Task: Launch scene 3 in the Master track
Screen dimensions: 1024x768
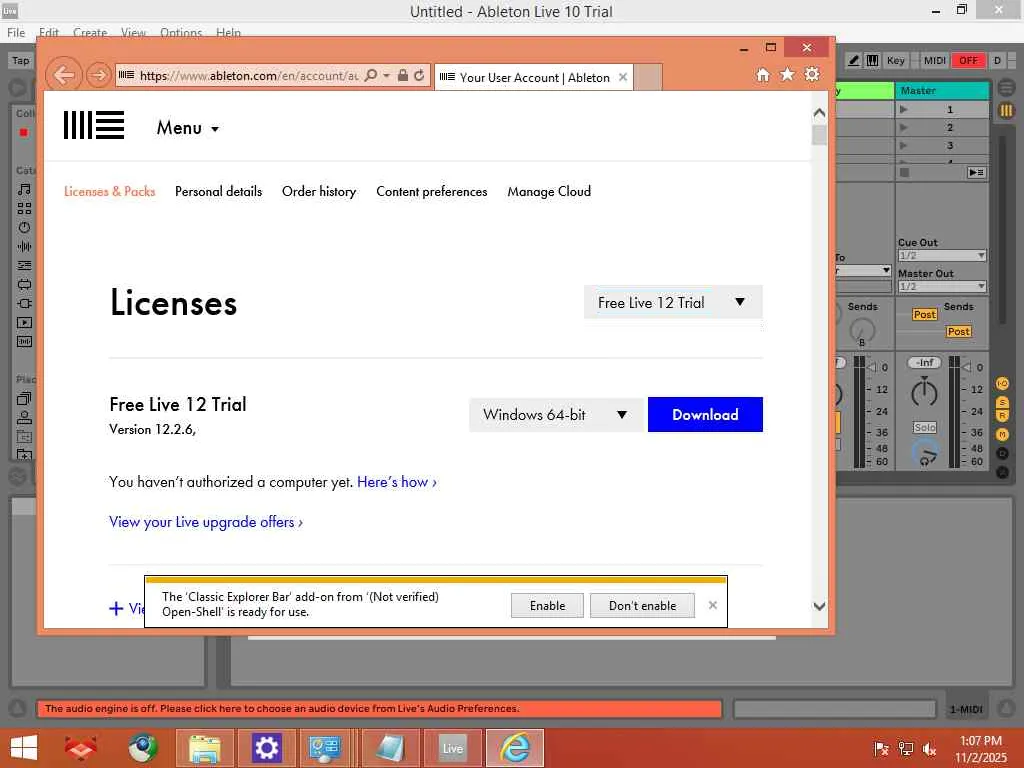Action: (904, 145)
